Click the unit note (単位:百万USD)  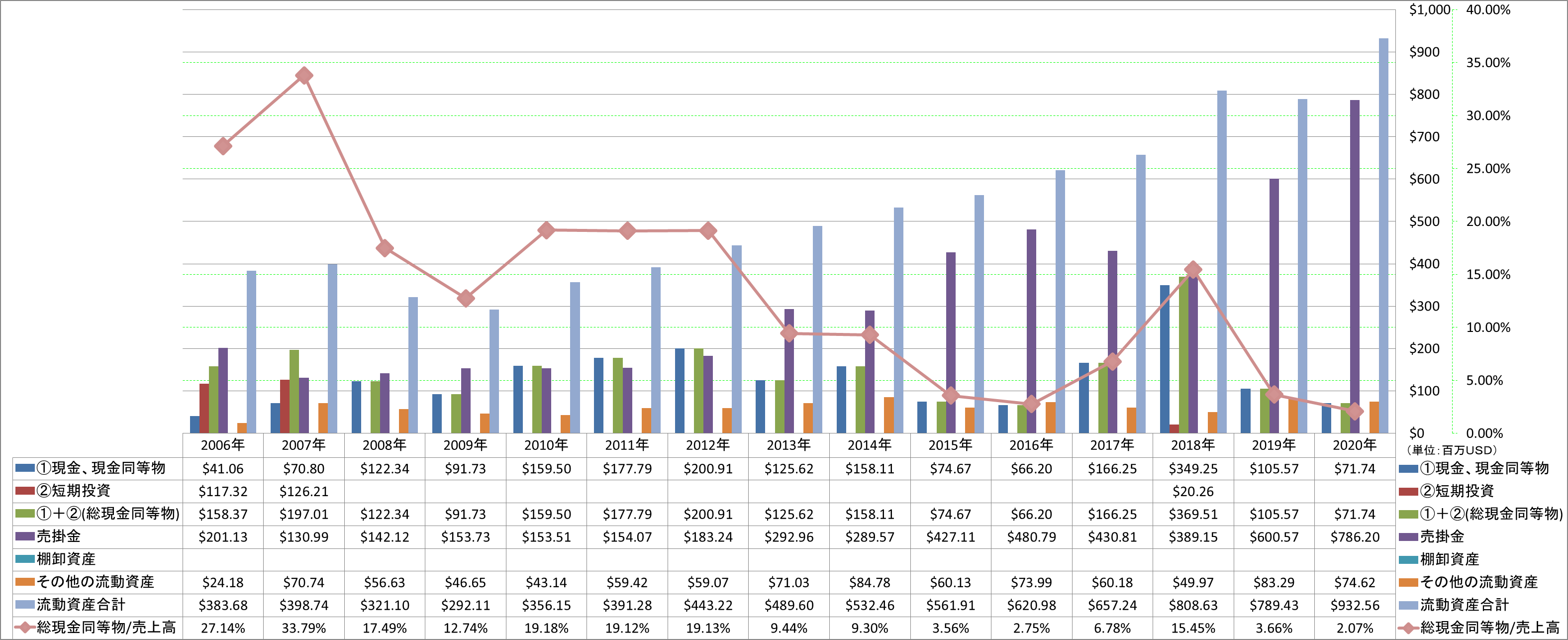[1451, 450]
